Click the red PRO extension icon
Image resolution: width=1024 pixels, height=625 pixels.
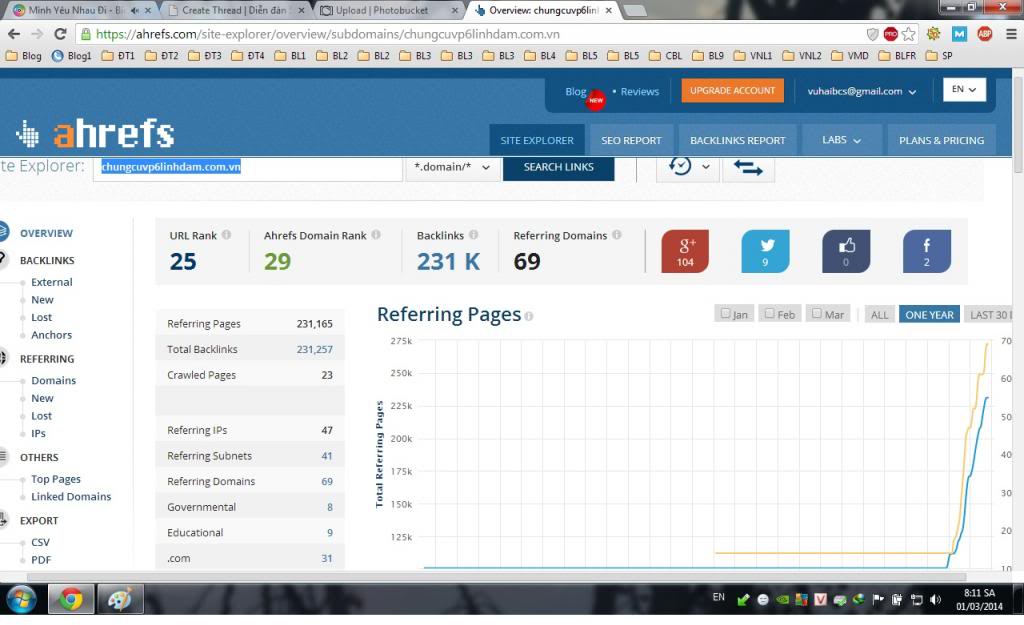pos(890,34)
